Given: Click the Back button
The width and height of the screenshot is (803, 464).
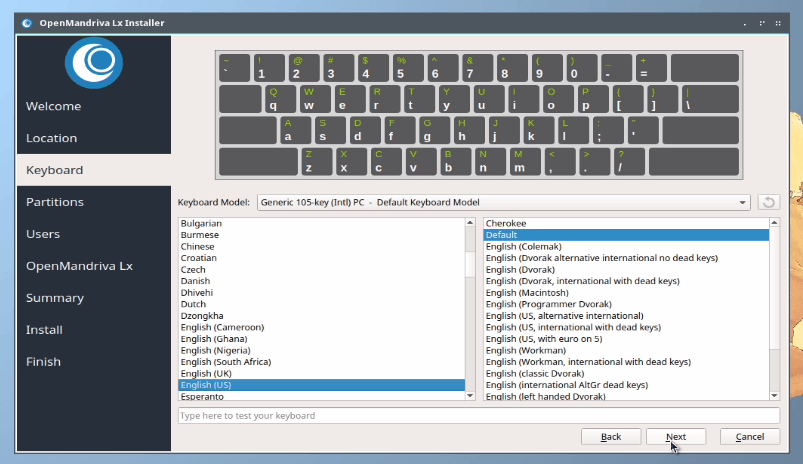Looking at the screenshot, I should 610,437.
